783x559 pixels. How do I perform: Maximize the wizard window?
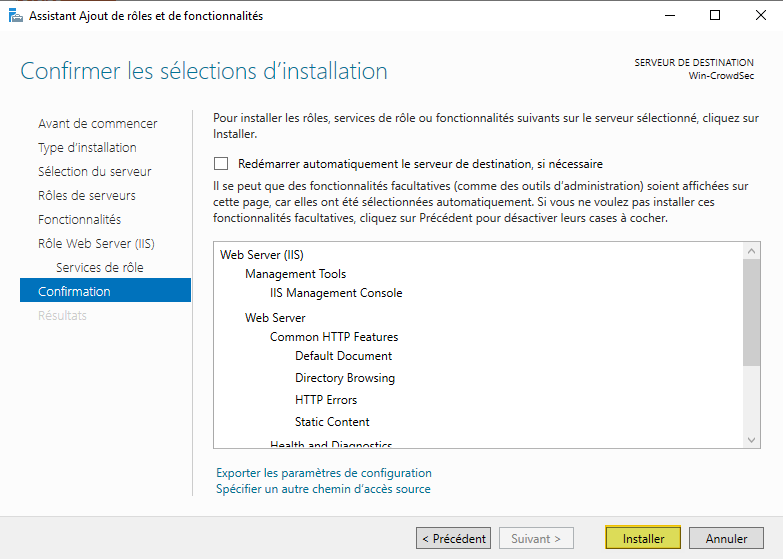tap(714, 15)
